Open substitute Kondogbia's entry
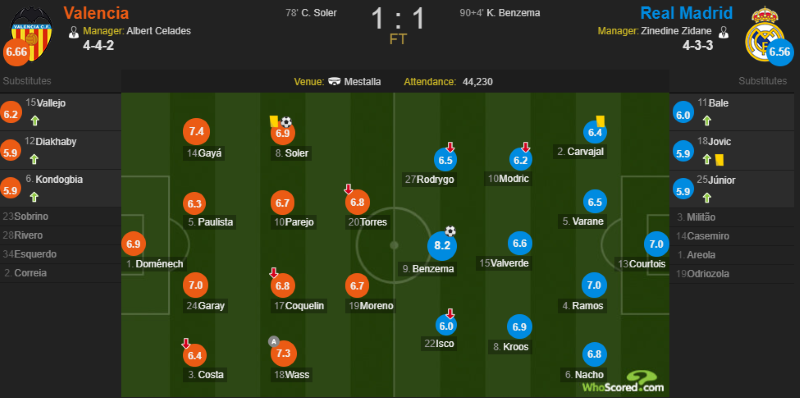The width and height of the screenshot is (800, 398). coord(60,189)
